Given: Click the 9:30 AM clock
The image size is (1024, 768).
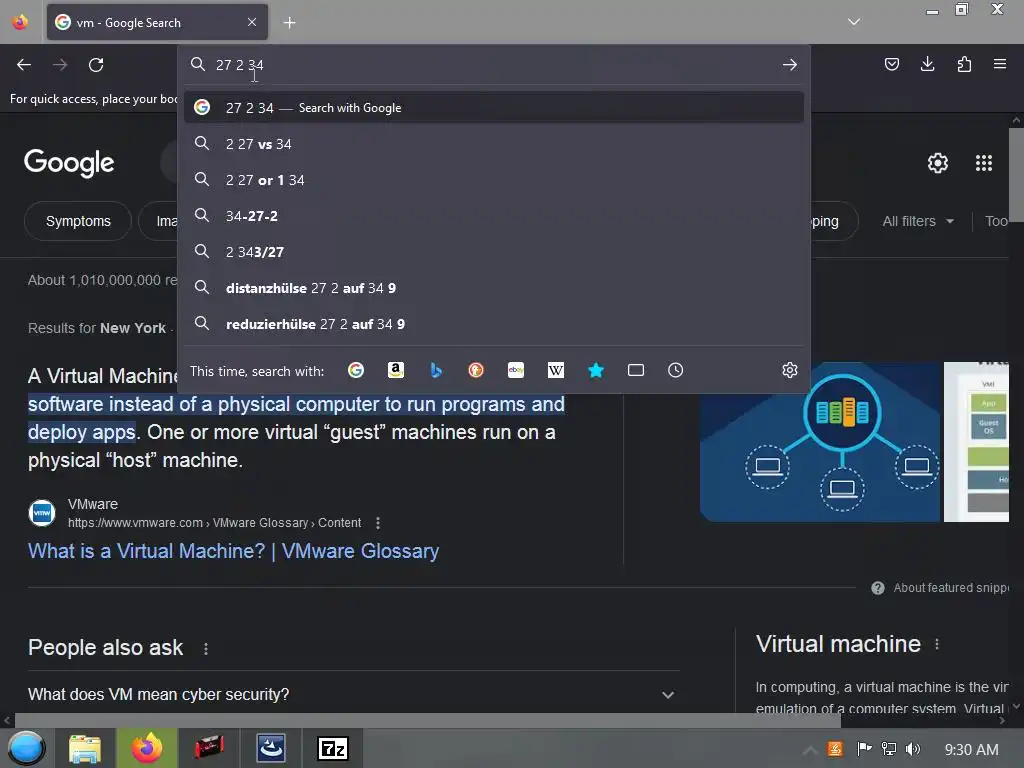Looking at the screenshot, I should pos(971,749).
